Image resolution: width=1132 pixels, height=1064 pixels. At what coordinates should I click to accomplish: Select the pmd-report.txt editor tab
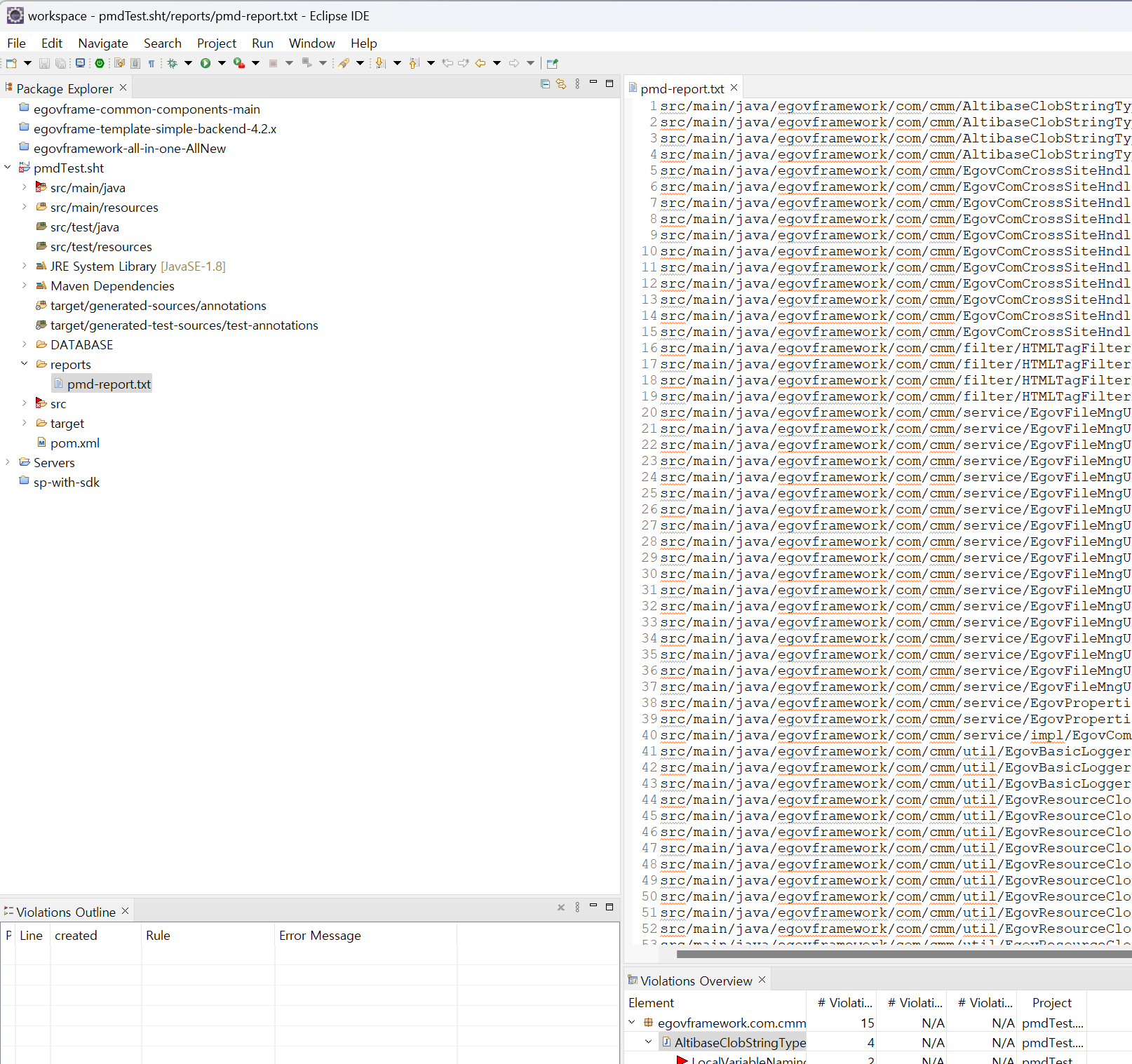click(682, 88)
